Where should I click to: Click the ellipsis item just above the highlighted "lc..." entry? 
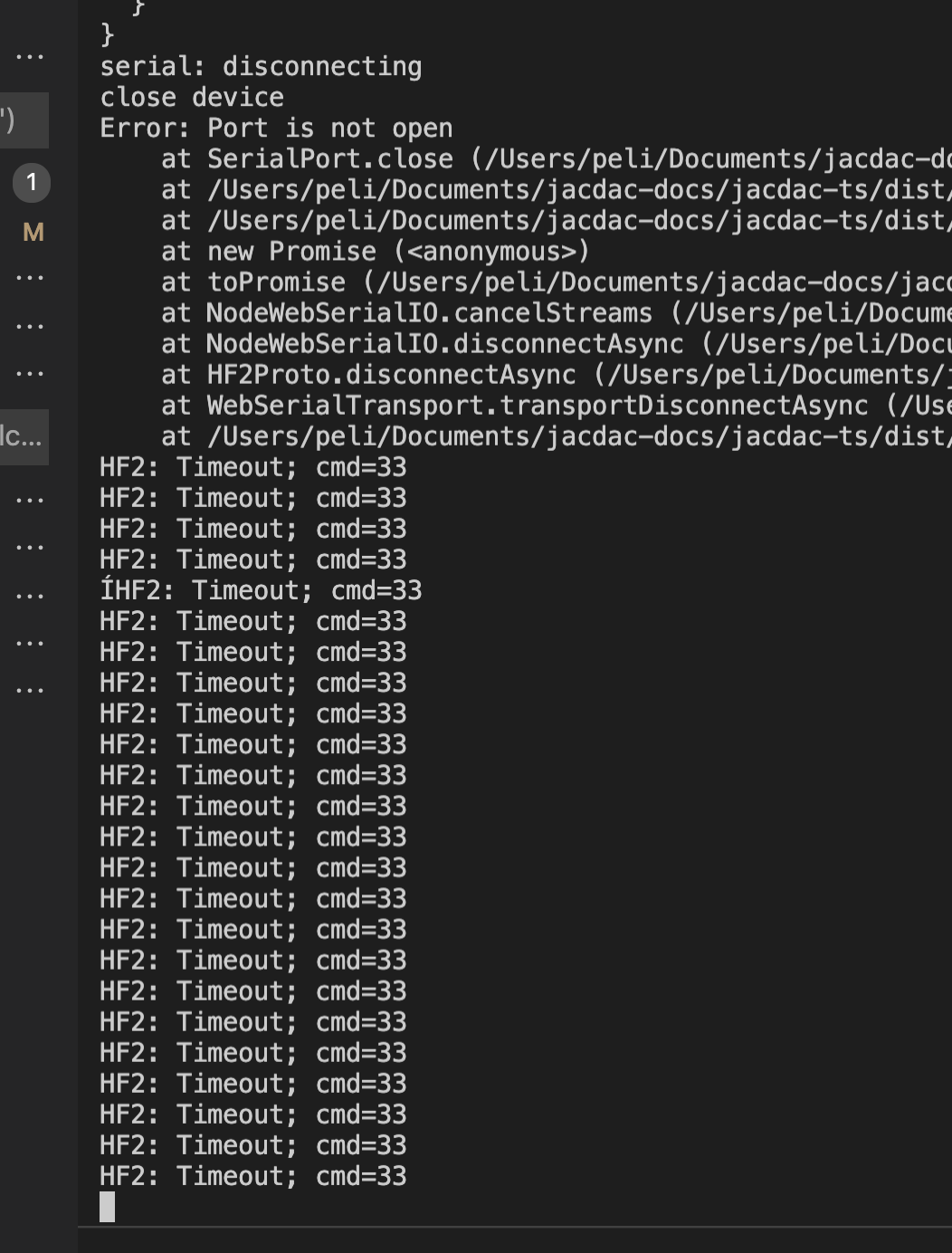tap(30, 372)
